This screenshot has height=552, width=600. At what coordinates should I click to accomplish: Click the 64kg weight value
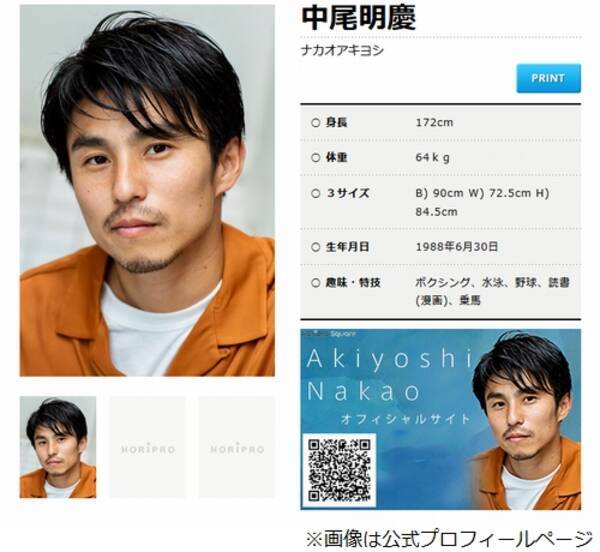432,158
